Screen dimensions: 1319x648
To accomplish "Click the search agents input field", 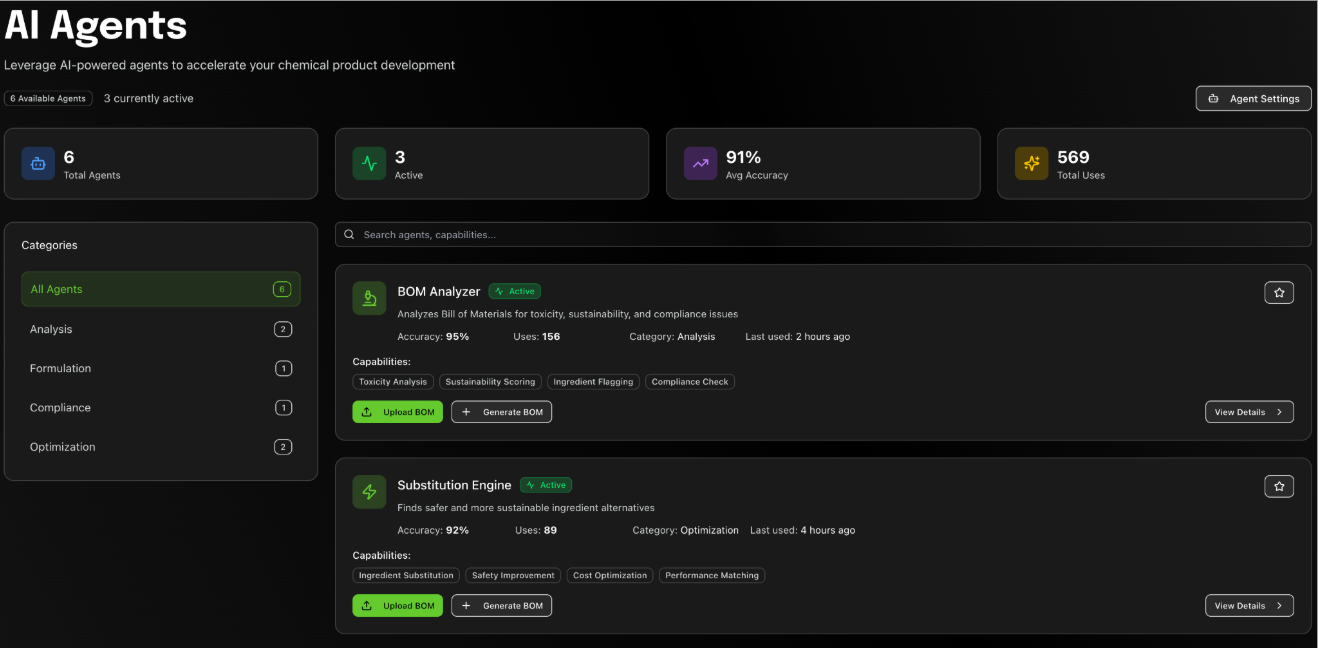I will [700, 234].
